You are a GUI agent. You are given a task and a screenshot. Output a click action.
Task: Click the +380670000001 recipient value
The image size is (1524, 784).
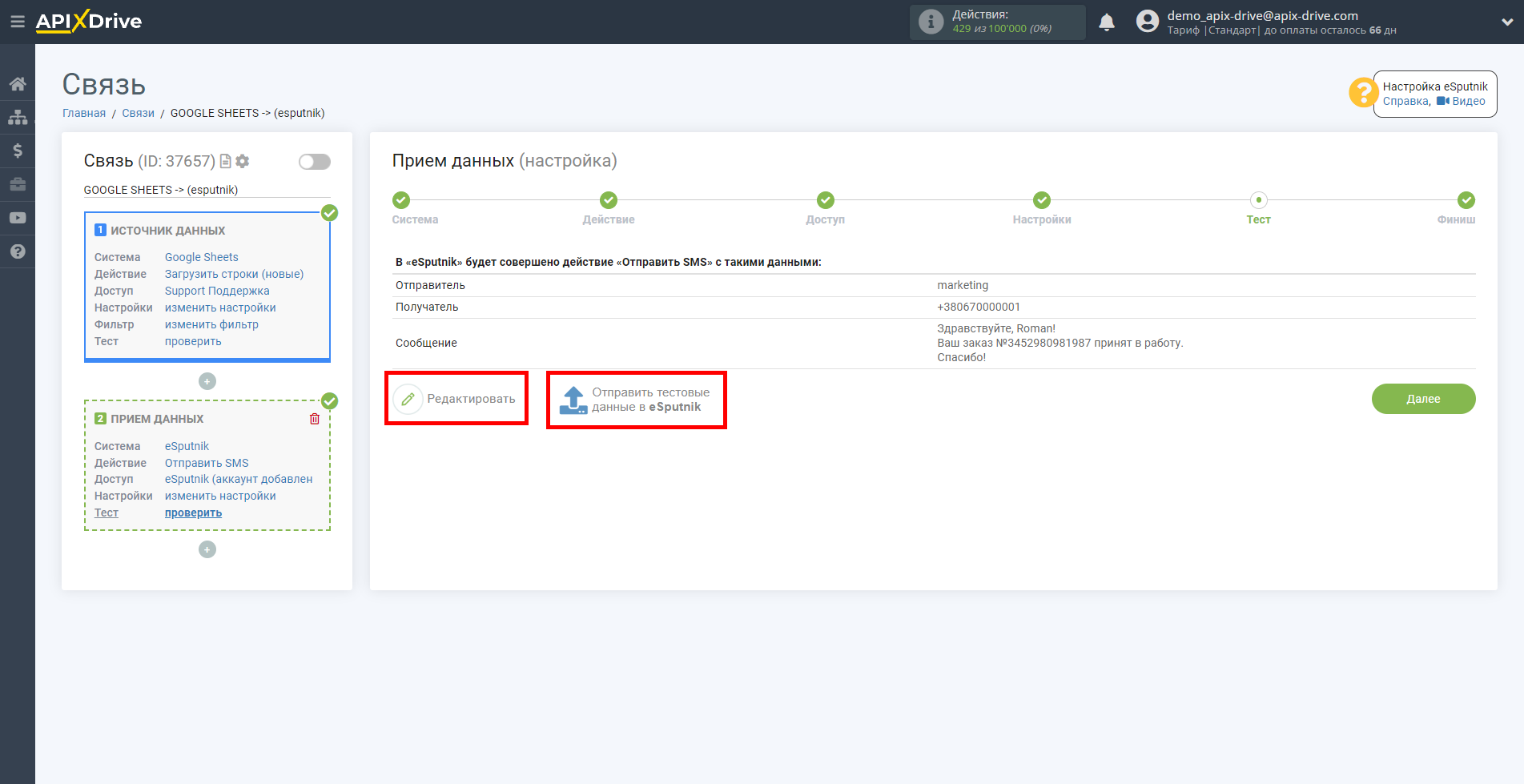(979, 307)
